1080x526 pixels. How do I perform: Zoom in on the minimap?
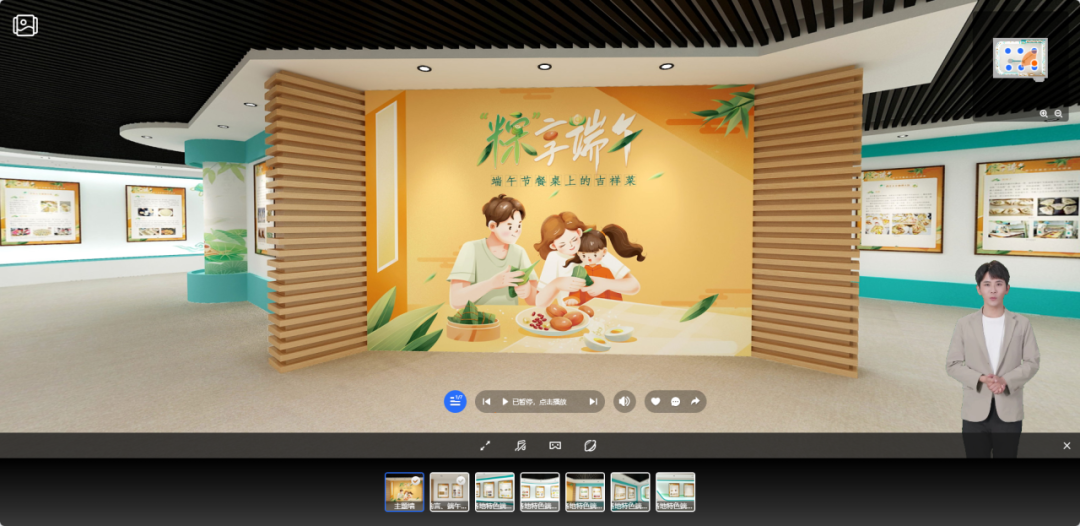[x=1044, y=114]
